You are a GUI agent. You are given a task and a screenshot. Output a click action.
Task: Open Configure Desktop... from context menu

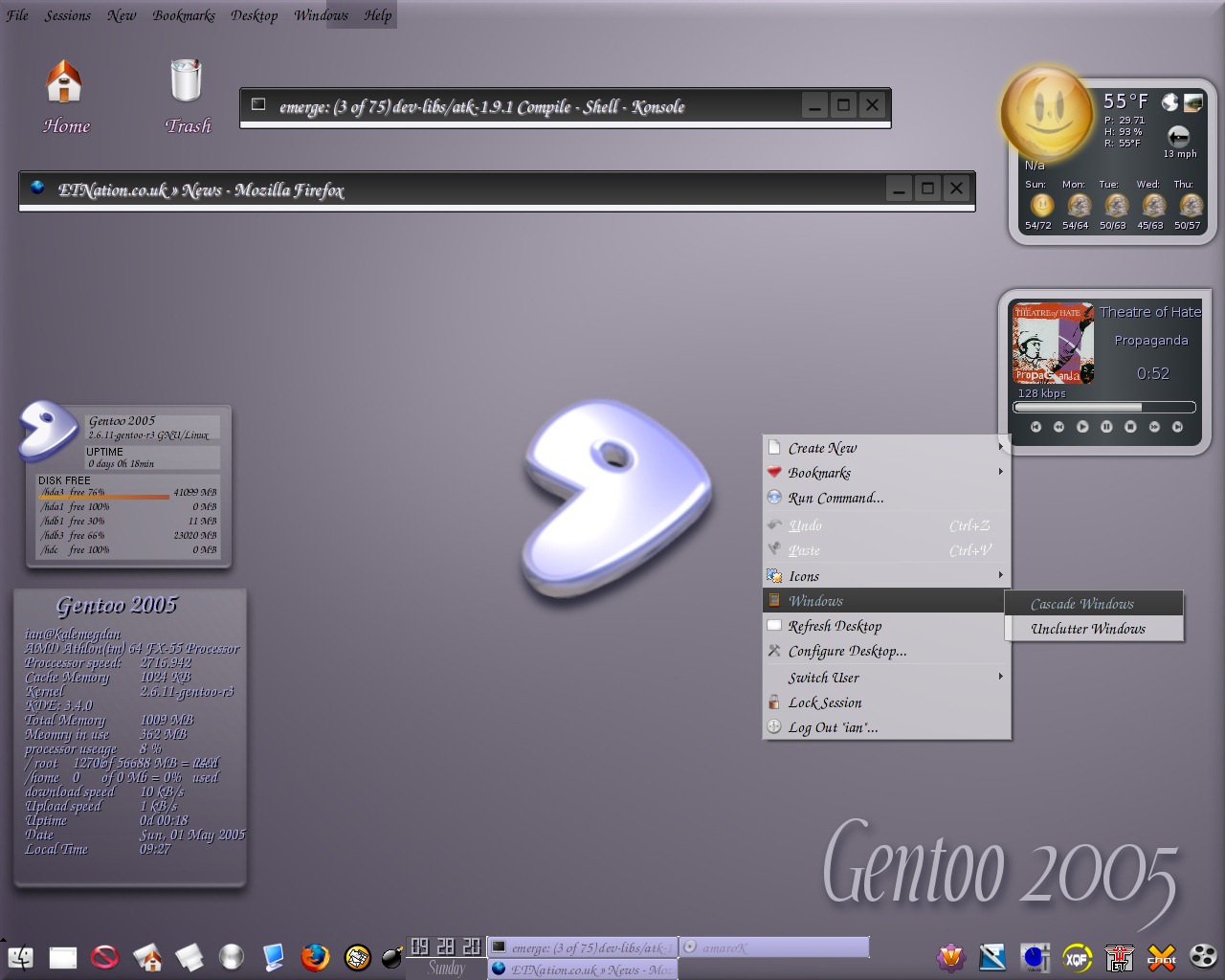(x=886, y=650)
